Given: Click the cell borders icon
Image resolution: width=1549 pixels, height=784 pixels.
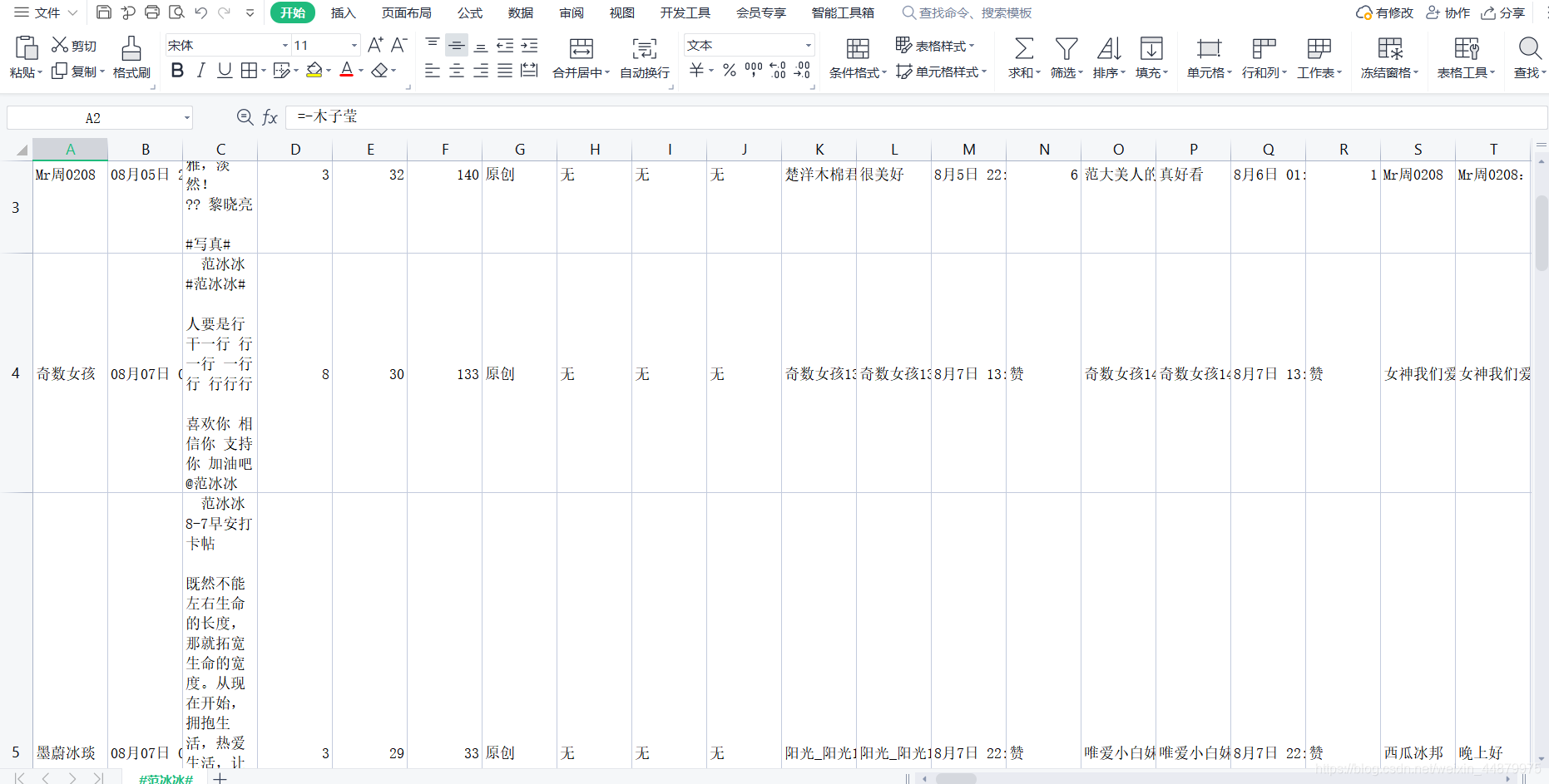Looking at the screenshot, I should point(249,71).
